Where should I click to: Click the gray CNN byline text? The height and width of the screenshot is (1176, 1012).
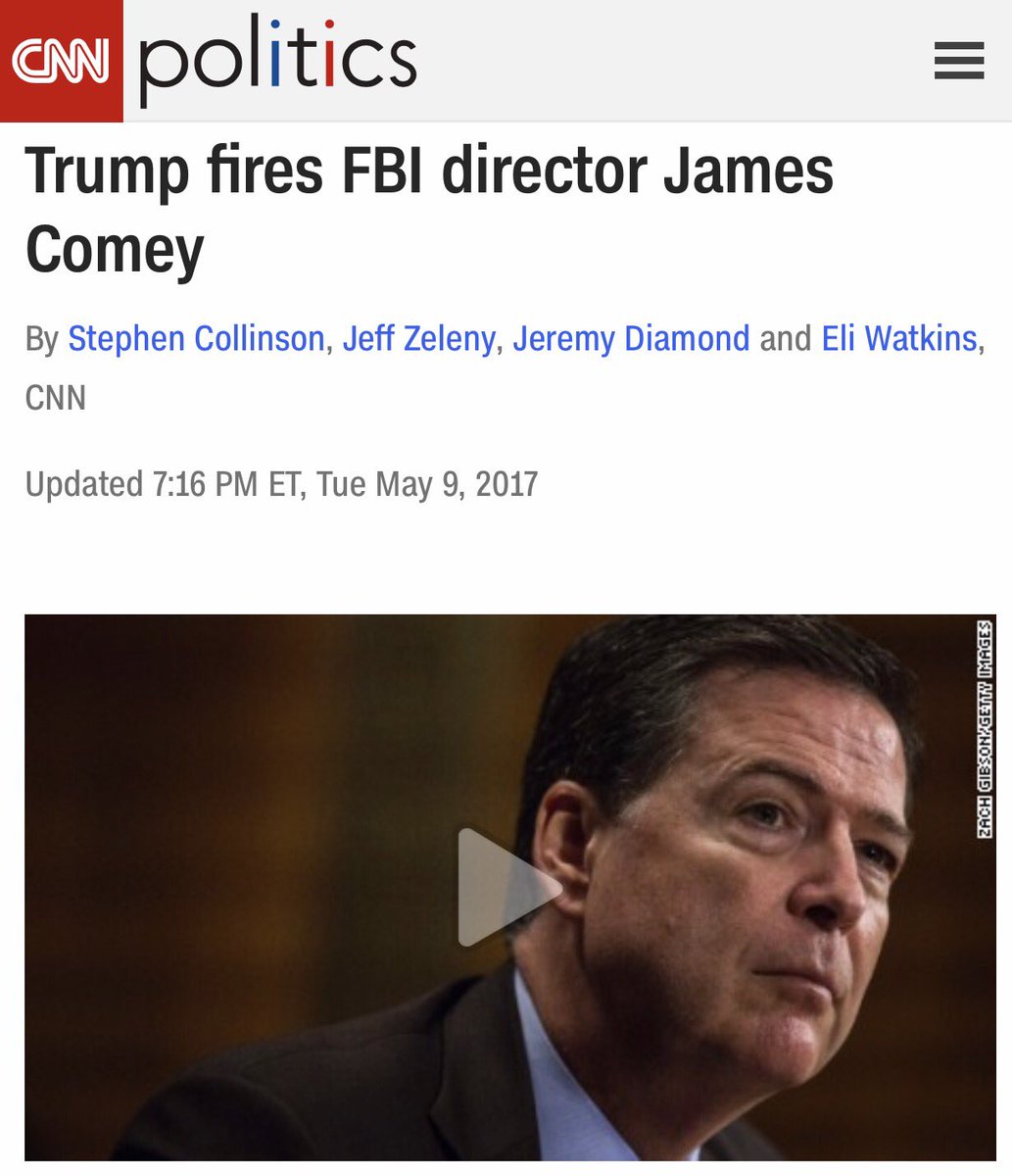click(x=56, y=398)
